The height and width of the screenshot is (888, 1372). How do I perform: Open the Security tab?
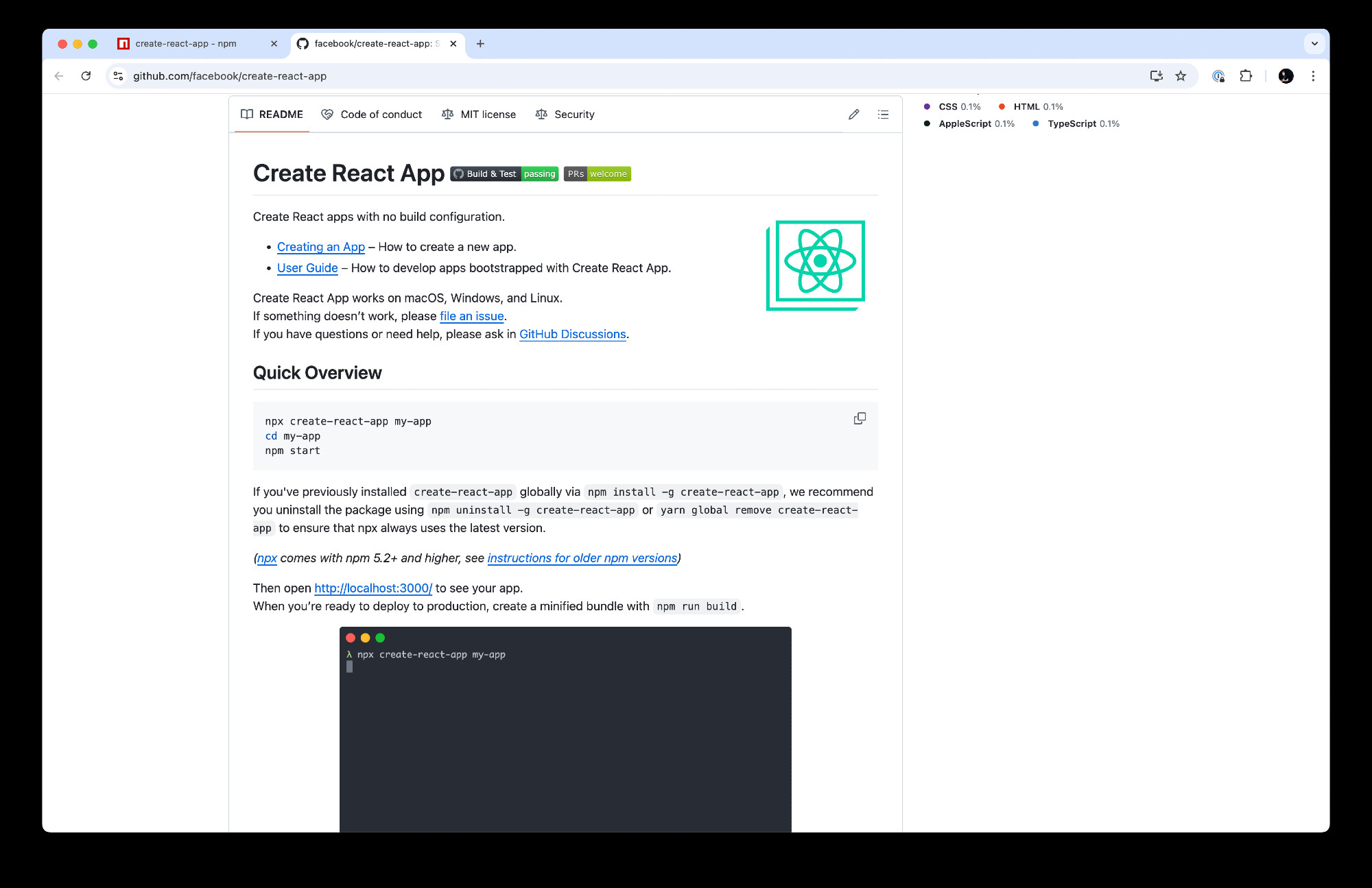pyautogui.click(x=565, y=115)
